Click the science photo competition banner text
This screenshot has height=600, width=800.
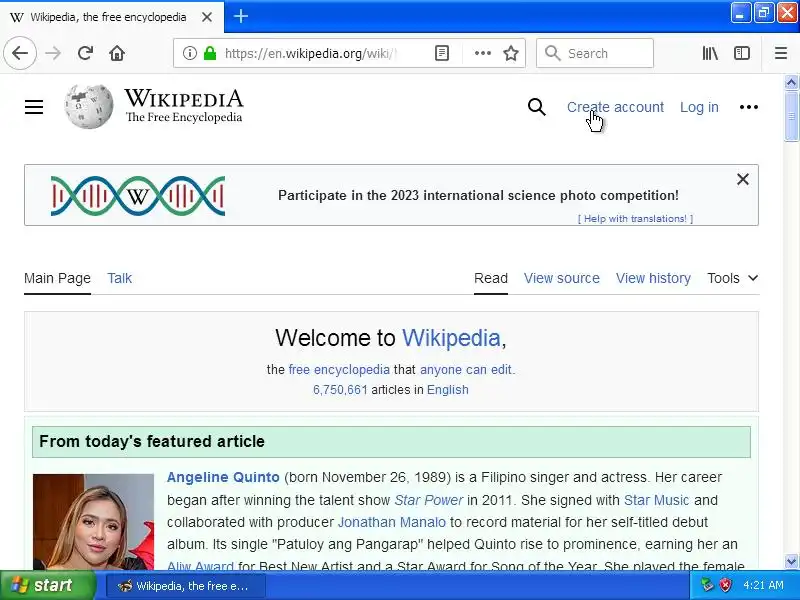coord(478,195)
